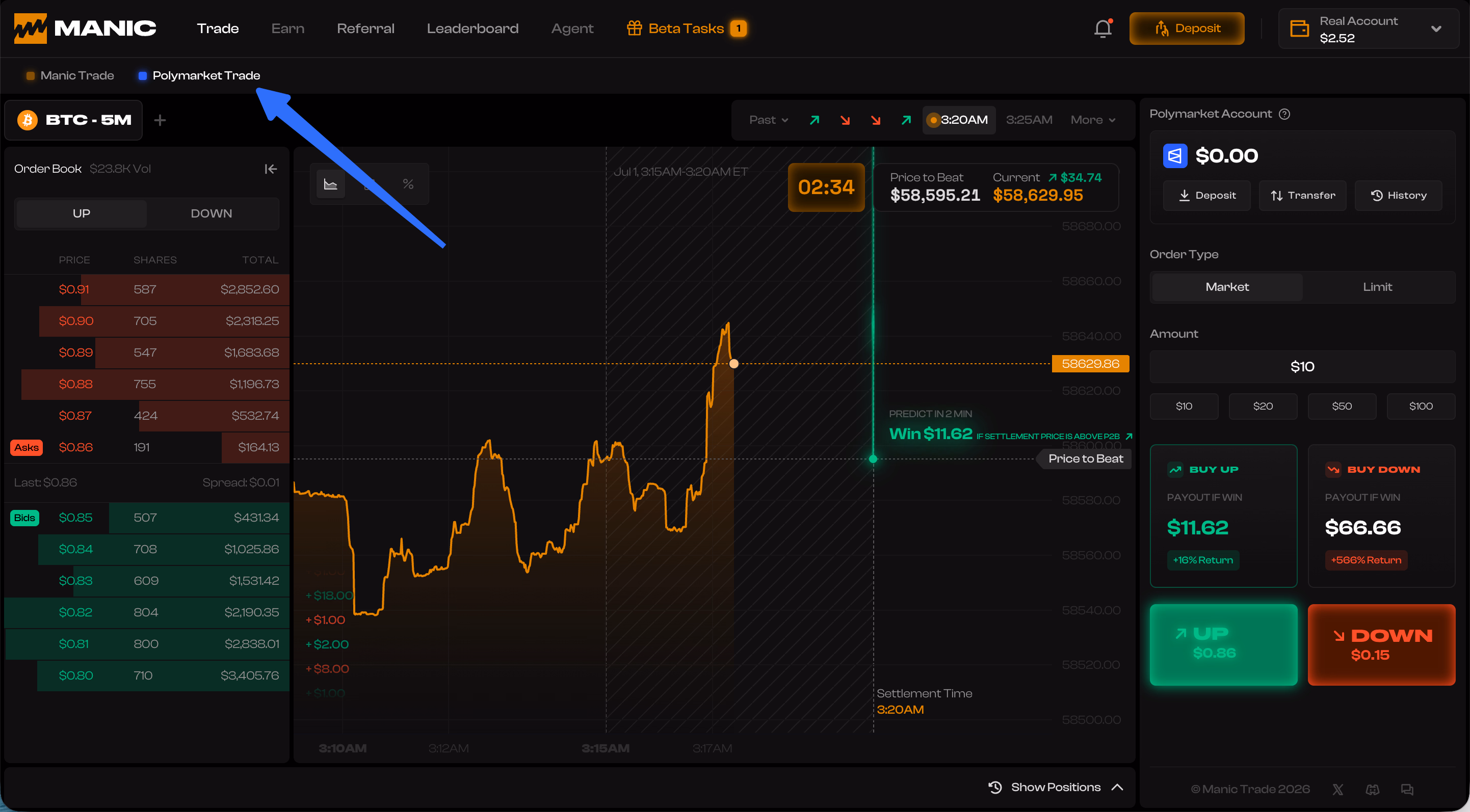Choose the $50 preset amount
1470x812 pixels.
[x=1342, y=406]
